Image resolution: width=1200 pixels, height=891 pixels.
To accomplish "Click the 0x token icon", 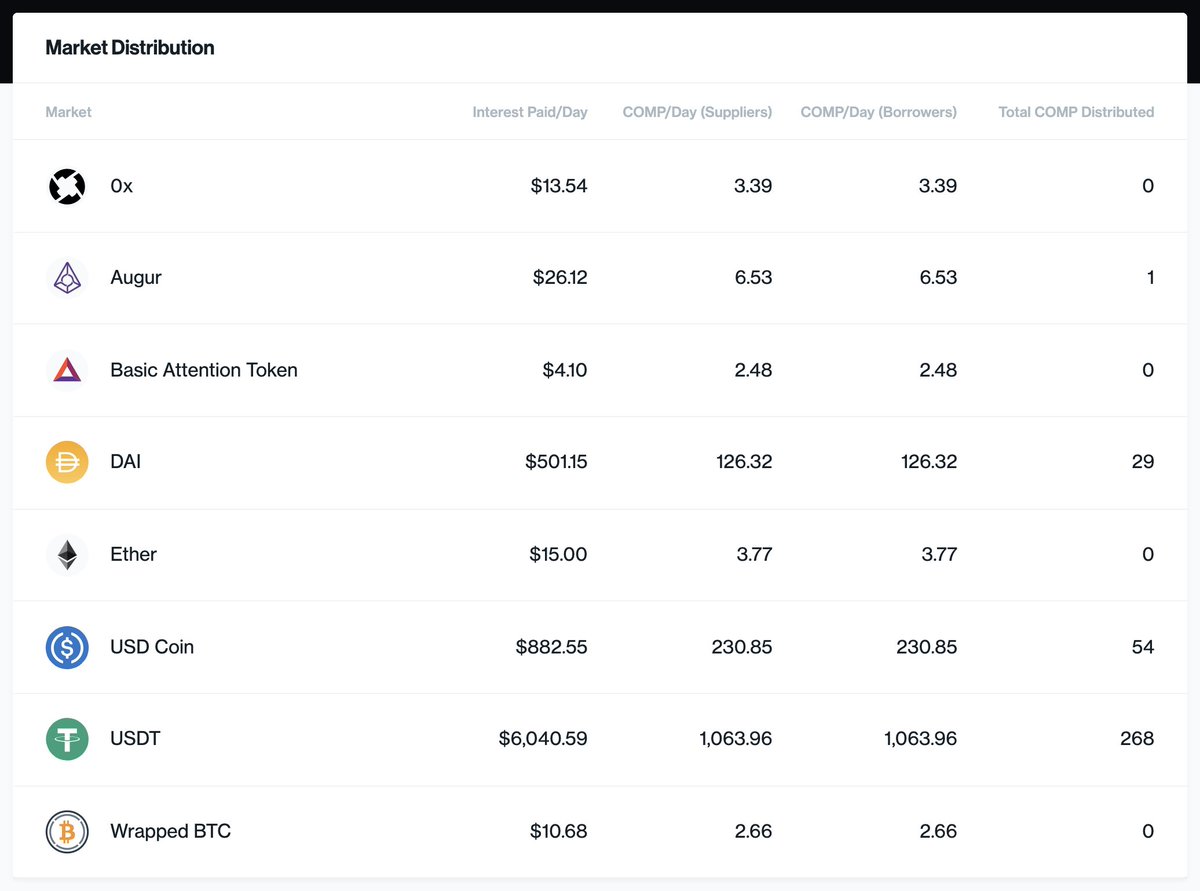I will pyautogui.click(x=67, y=186).
